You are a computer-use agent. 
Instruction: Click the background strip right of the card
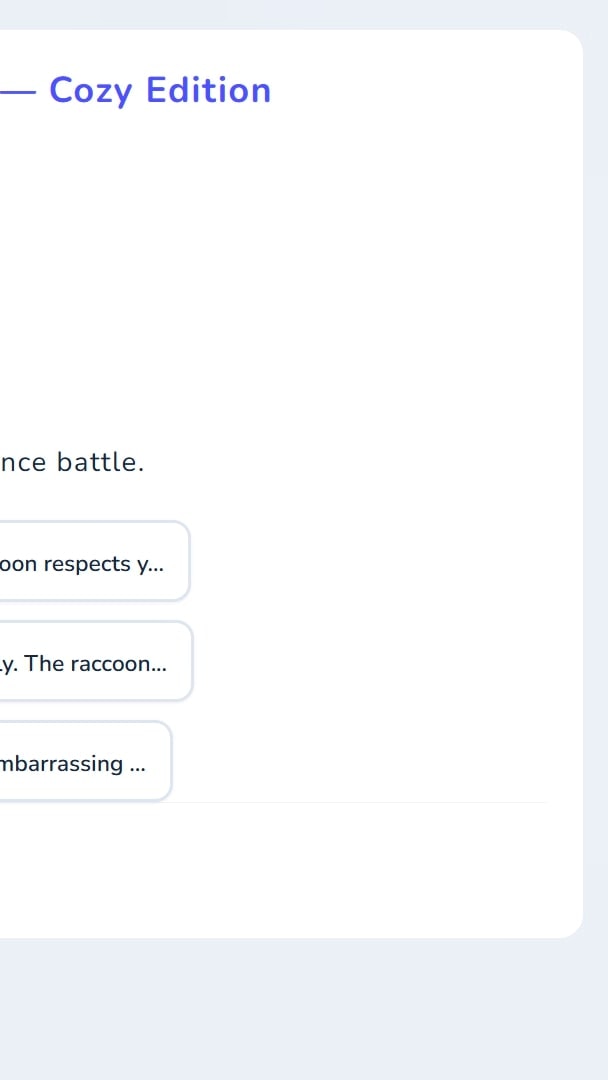pyautogui.click(x=596, y=500)
